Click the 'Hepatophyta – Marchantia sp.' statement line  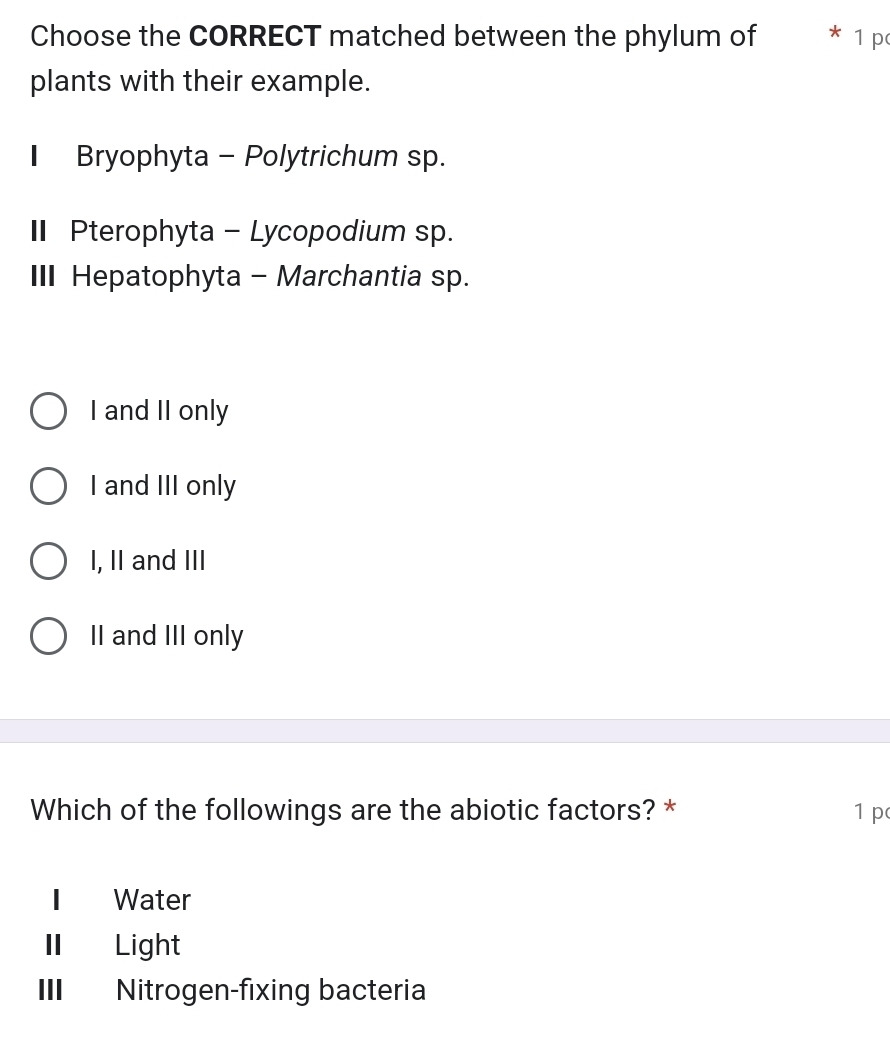[x=250, y=276]
